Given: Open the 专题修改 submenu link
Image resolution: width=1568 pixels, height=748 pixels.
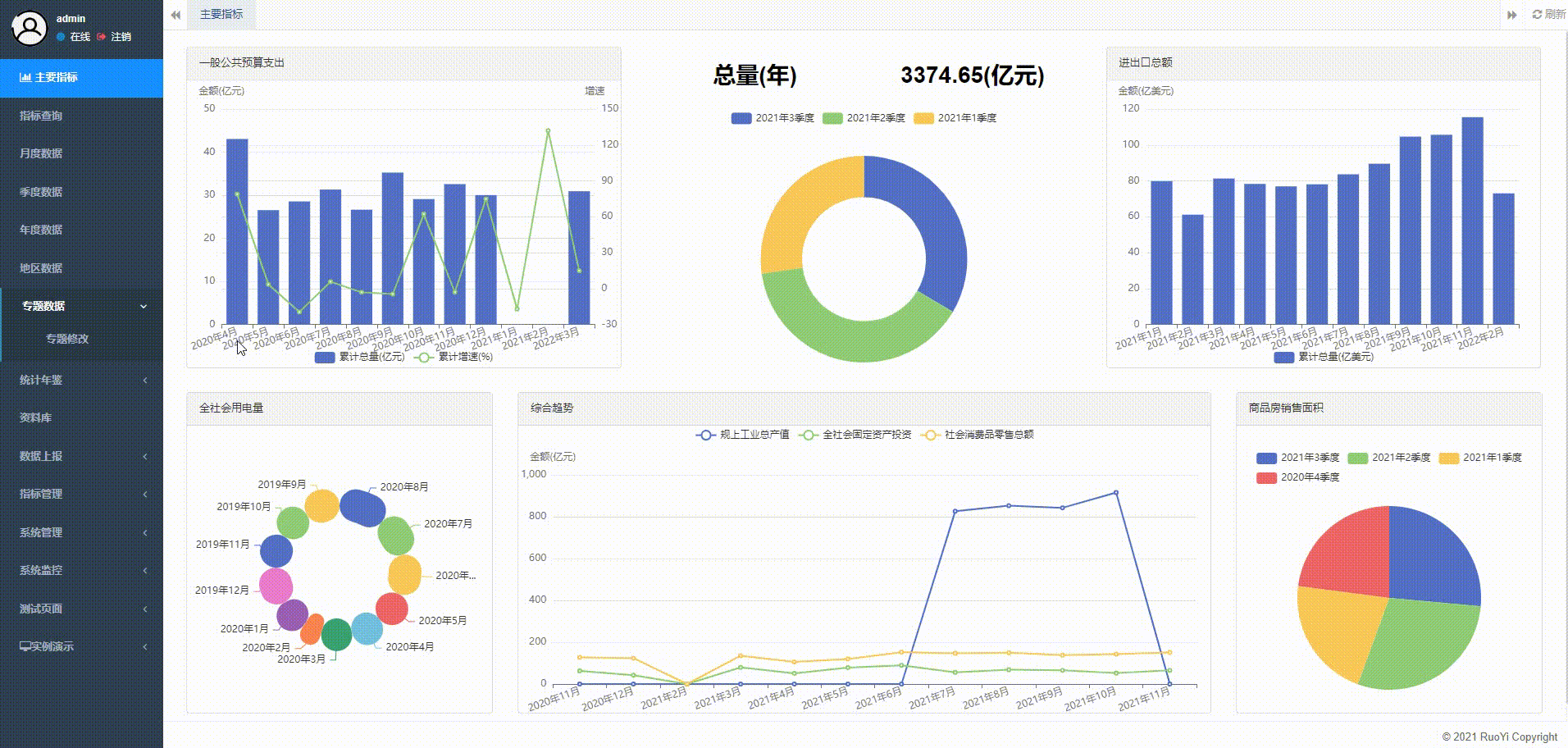Looking at the screenshot, I should tap(67, 339).
